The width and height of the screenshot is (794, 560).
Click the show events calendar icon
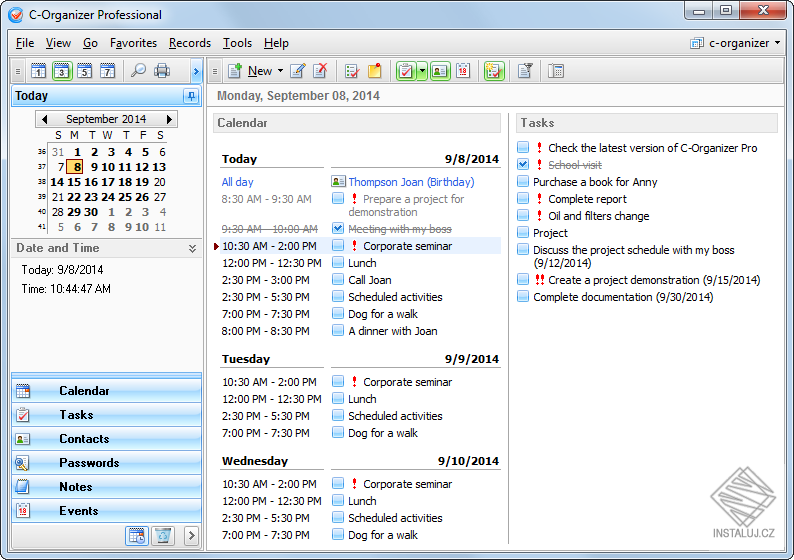coord(463,71)
